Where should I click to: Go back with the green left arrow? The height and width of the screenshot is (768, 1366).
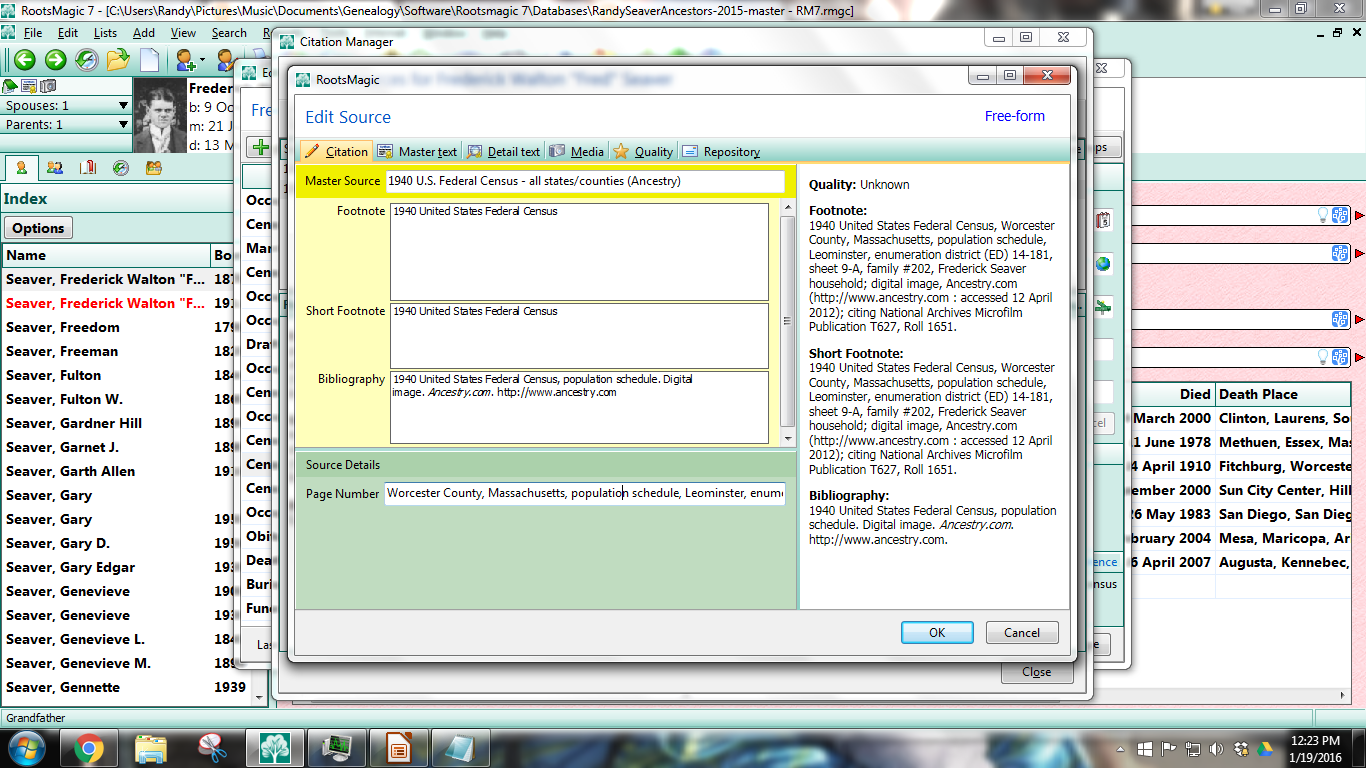(24, 60)
